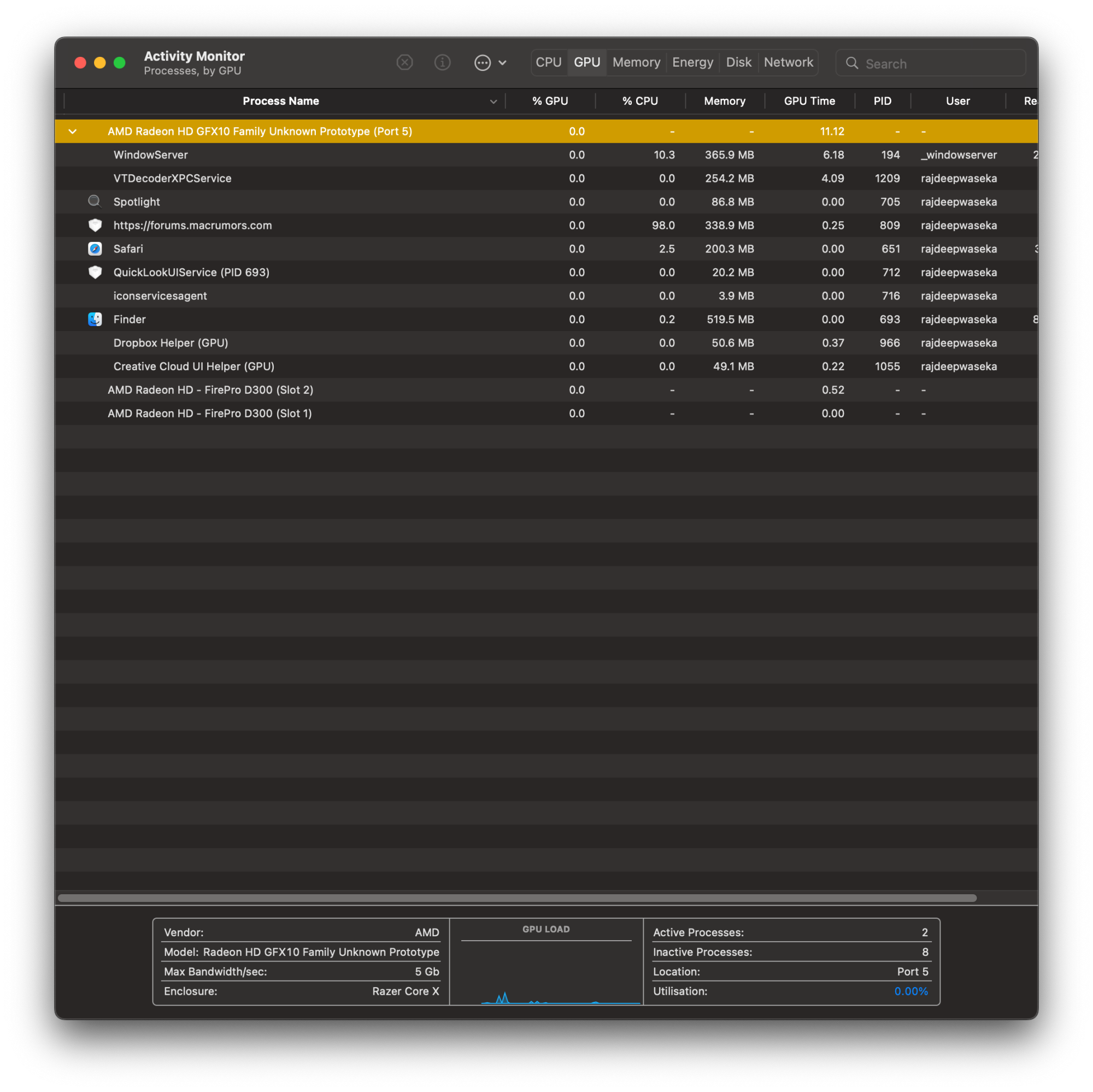
Task: Sort by the % GPU column
Action: (x=549, y=101)
